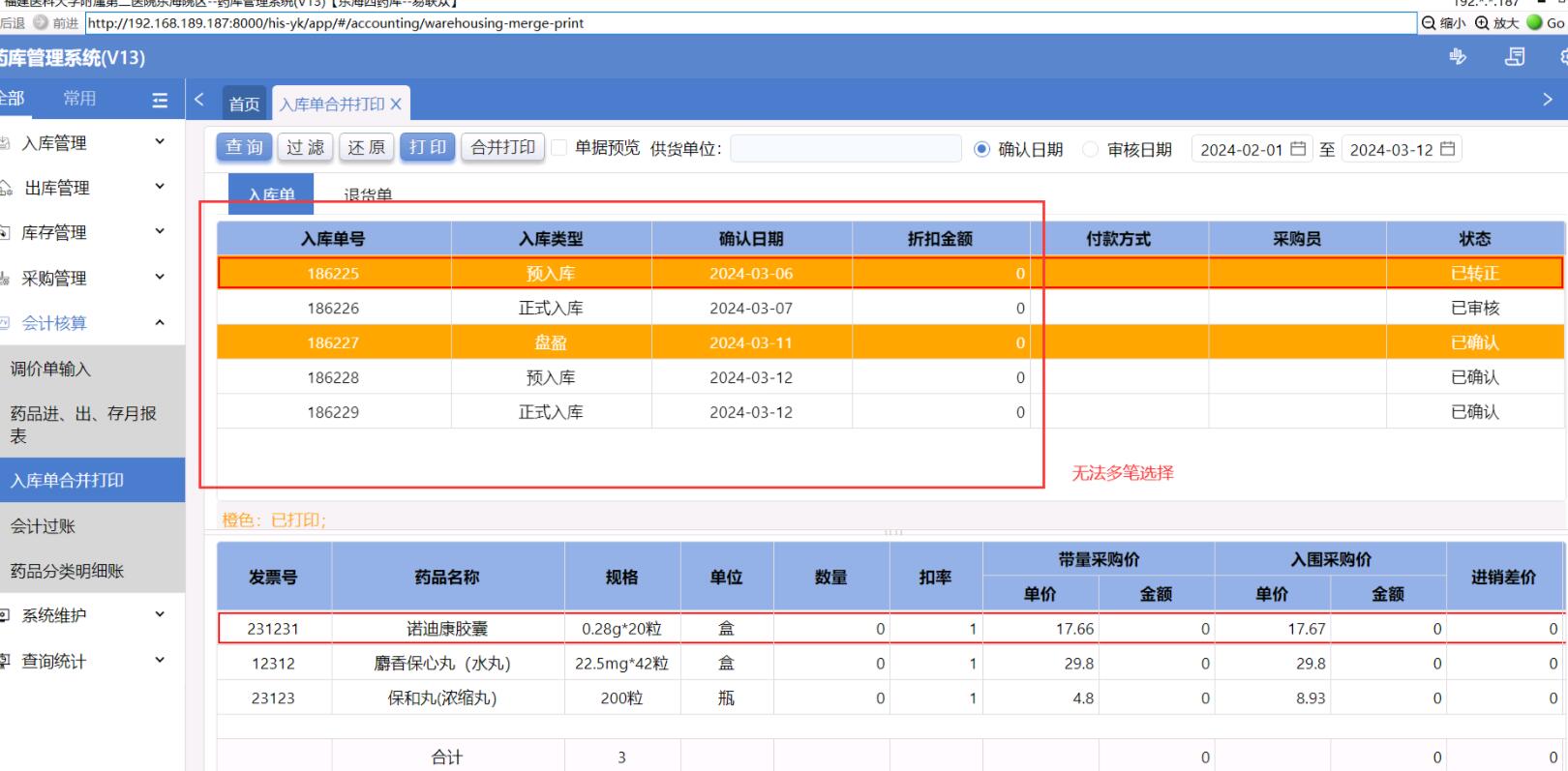Click the 采购员 column header

[x=1297, y=239]
